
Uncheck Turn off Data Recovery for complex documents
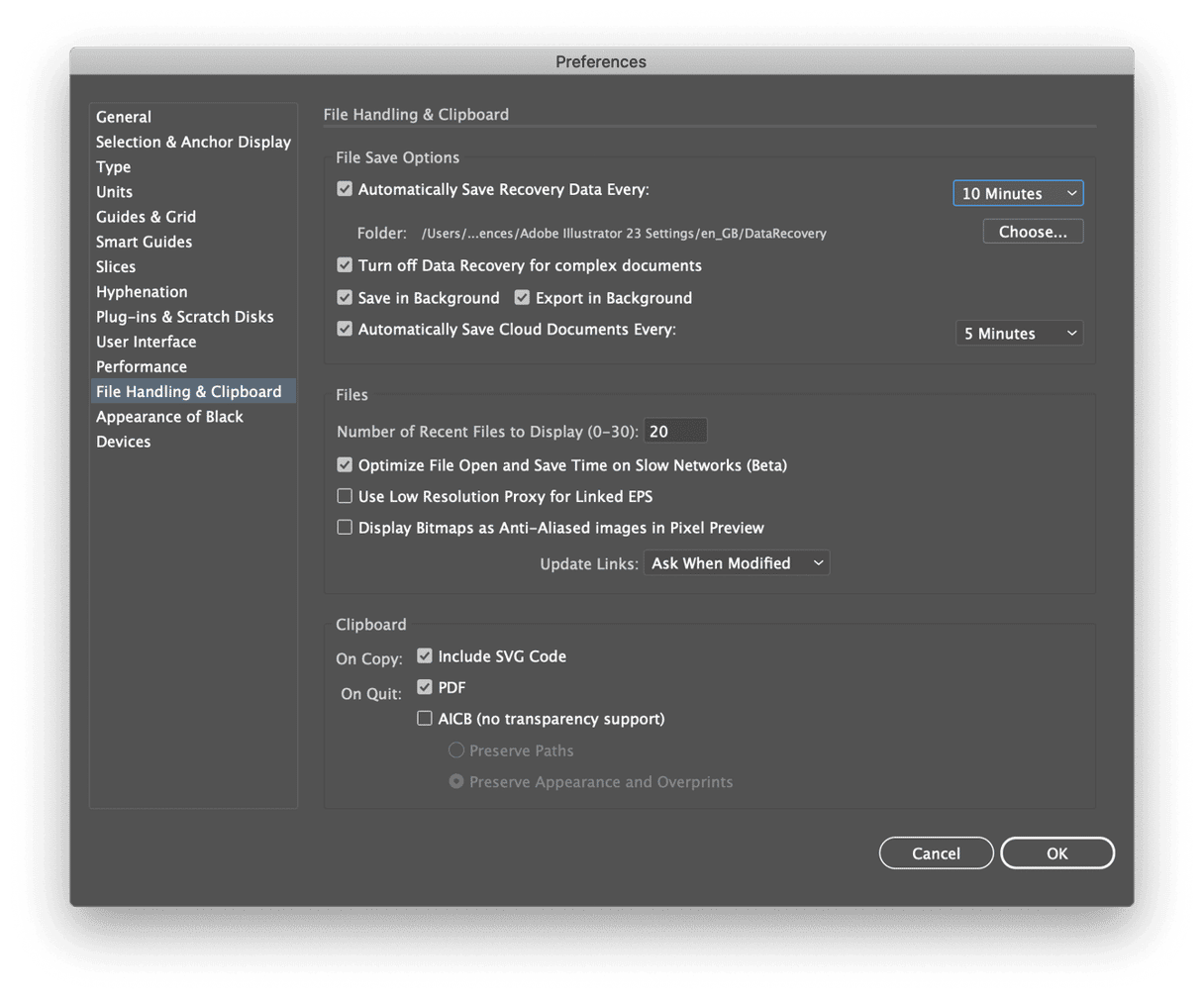click(344, 264)
